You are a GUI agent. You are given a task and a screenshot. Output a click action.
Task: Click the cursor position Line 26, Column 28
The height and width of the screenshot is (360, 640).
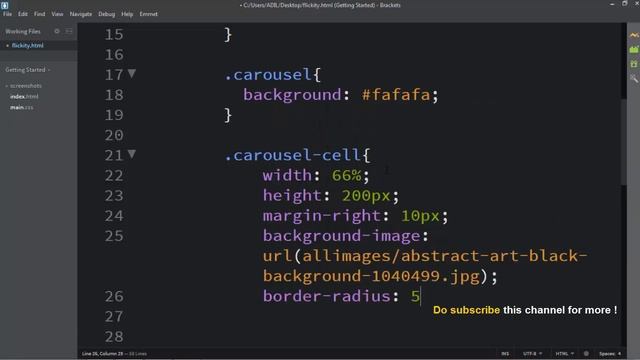click(x=102, y=353)
